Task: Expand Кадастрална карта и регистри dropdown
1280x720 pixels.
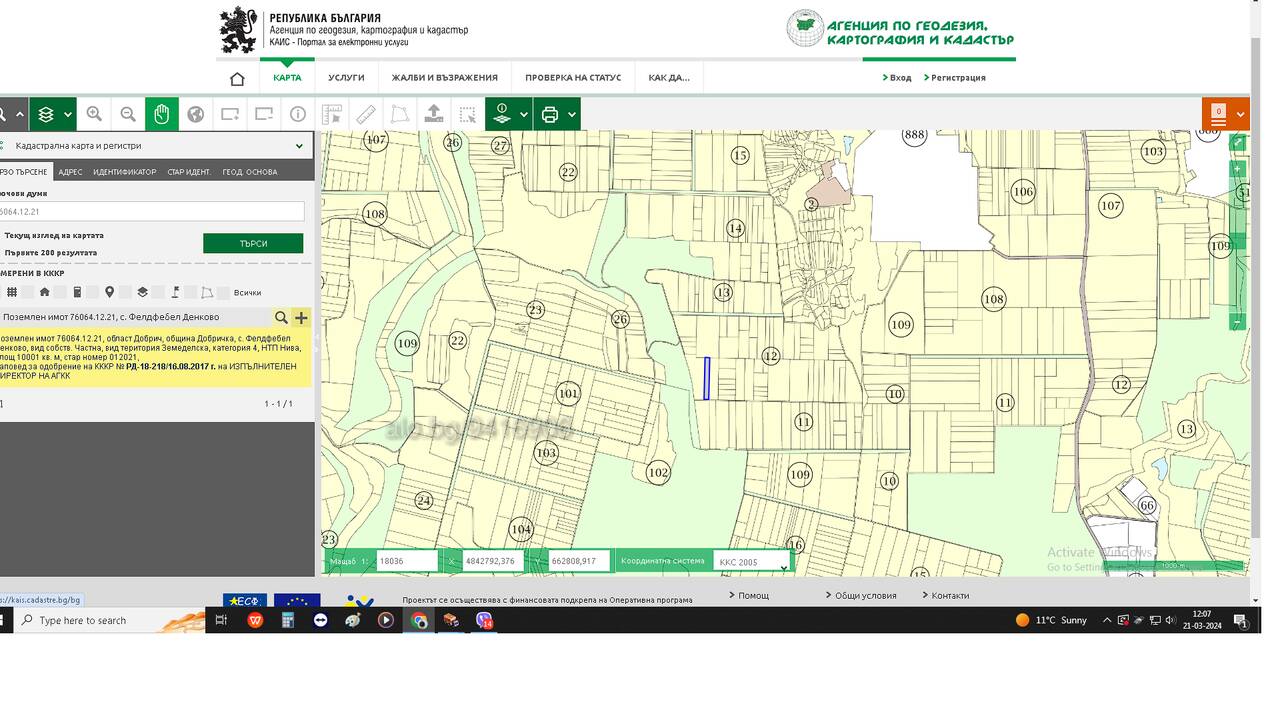Action: click(299, 146)
